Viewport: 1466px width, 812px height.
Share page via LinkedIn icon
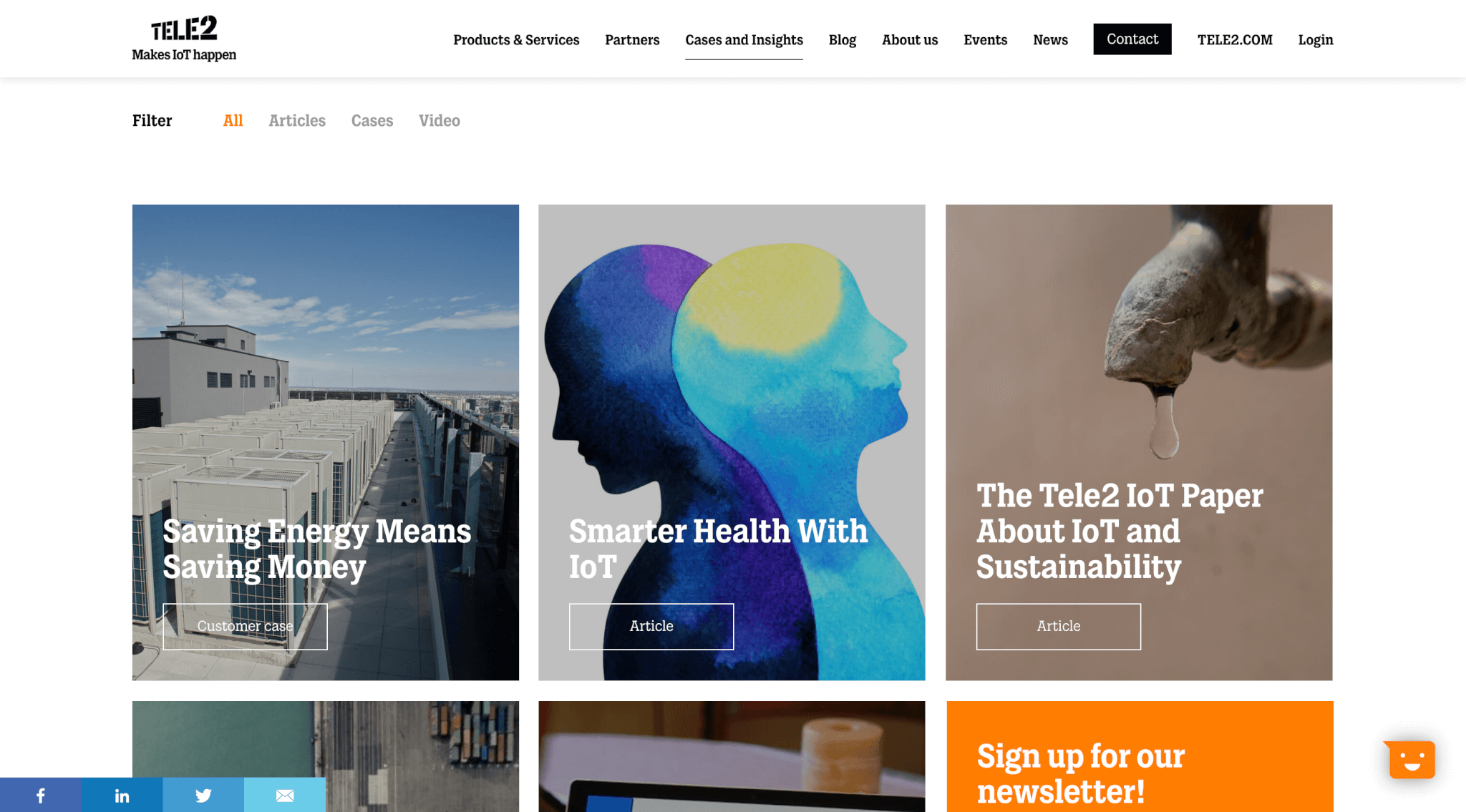[x=122, y=795]
